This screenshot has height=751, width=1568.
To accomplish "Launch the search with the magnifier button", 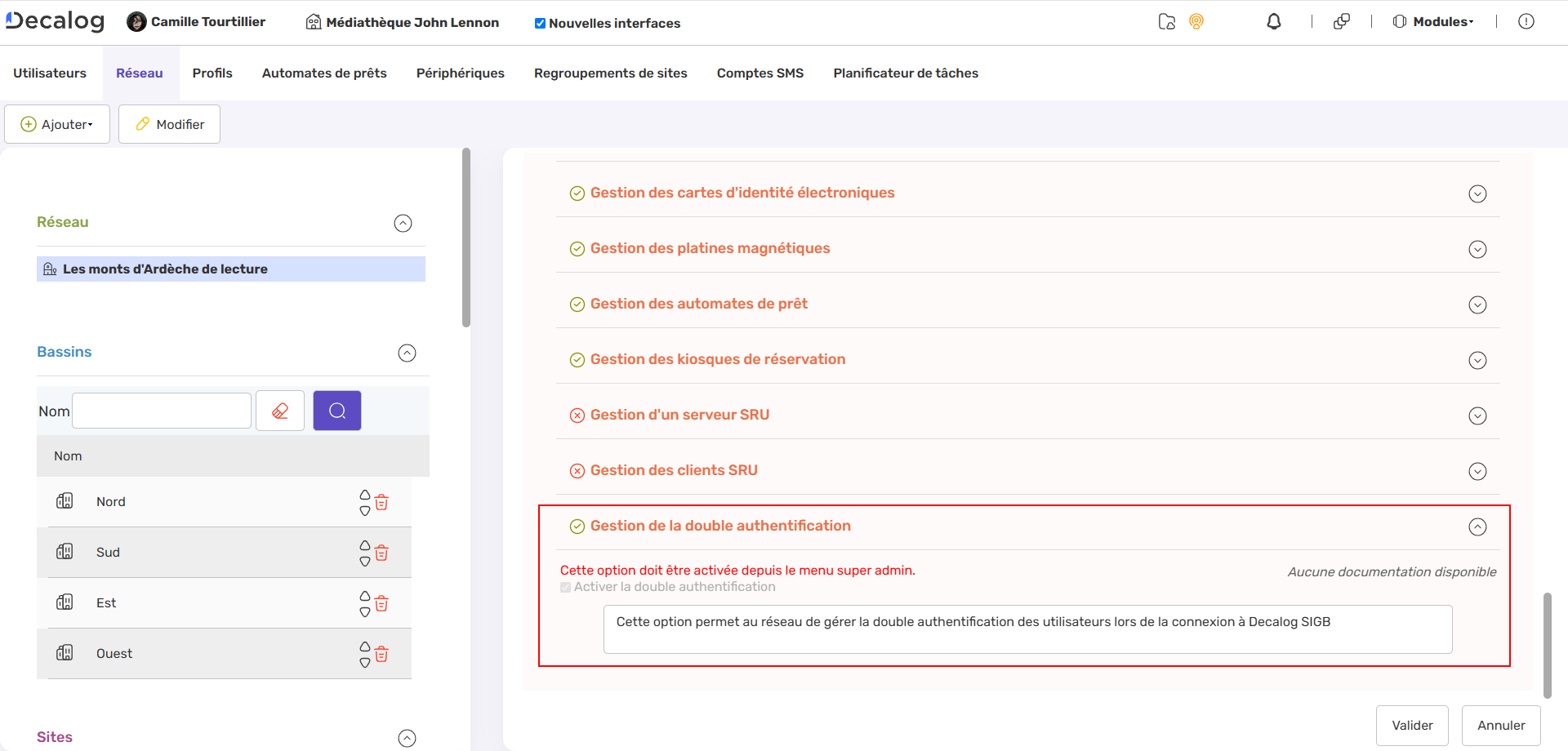I will (336, 410).
